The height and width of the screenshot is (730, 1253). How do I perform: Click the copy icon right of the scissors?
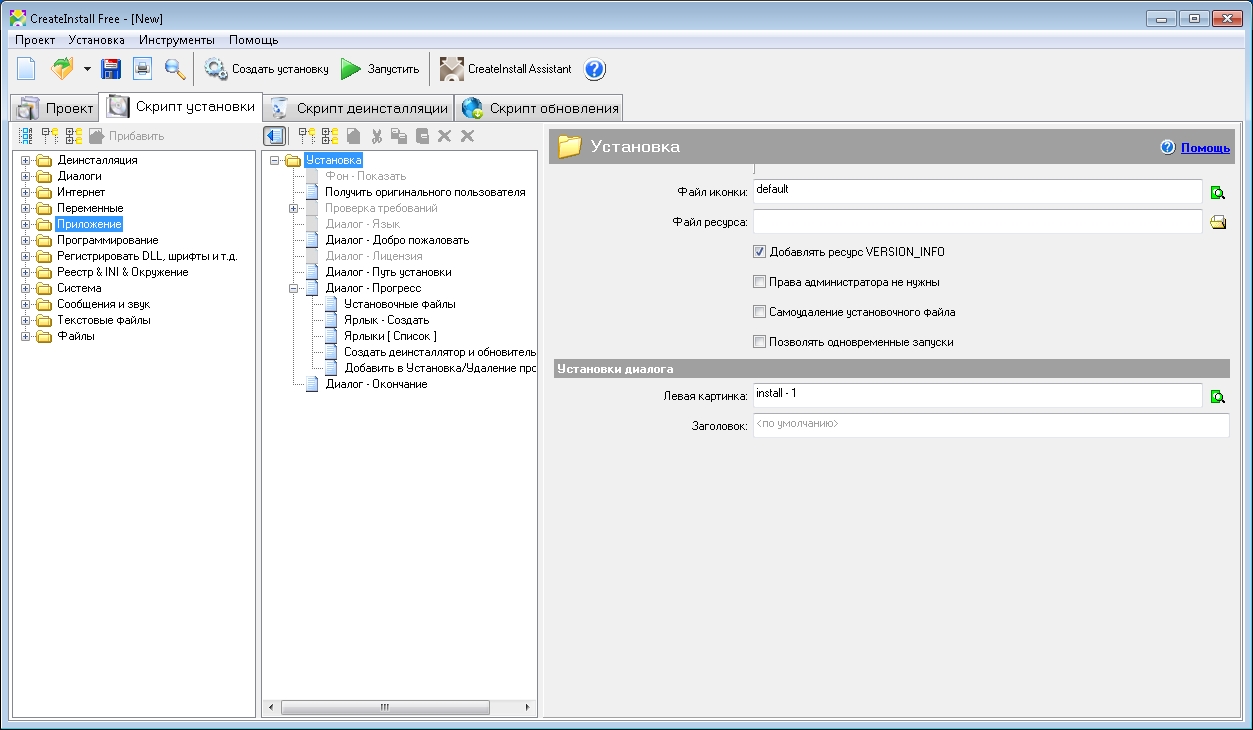tap(399, 136)
